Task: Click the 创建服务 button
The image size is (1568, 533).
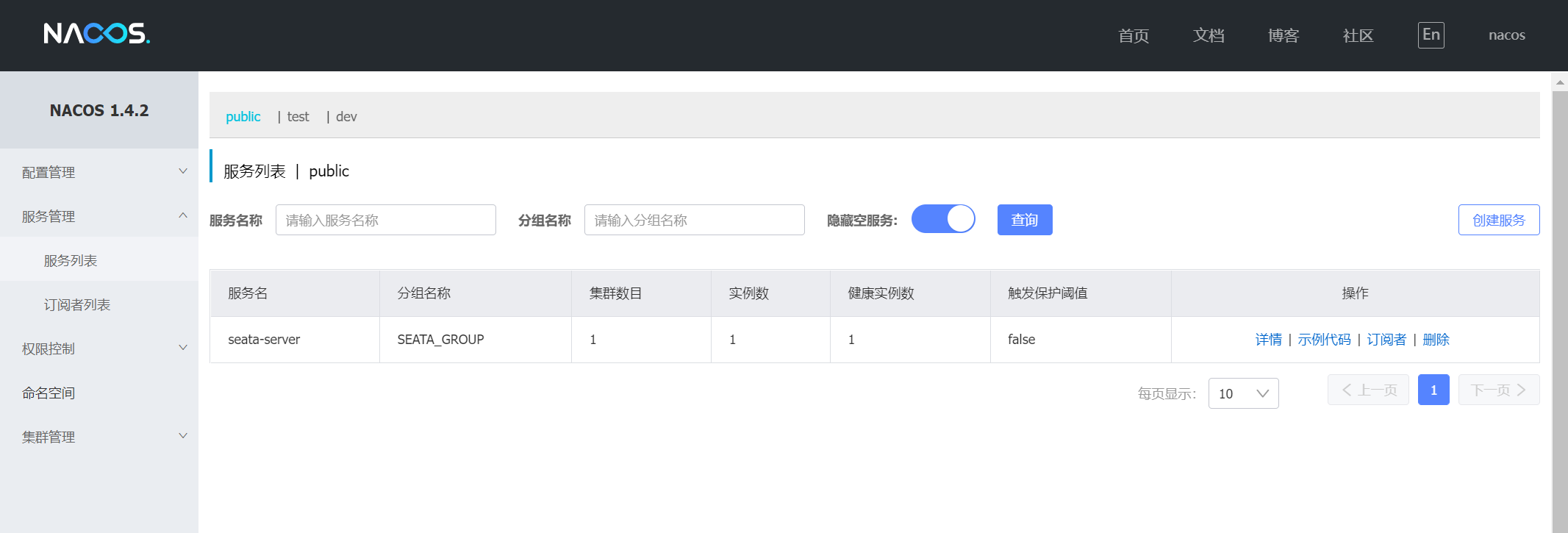Action: [1499, 220]
